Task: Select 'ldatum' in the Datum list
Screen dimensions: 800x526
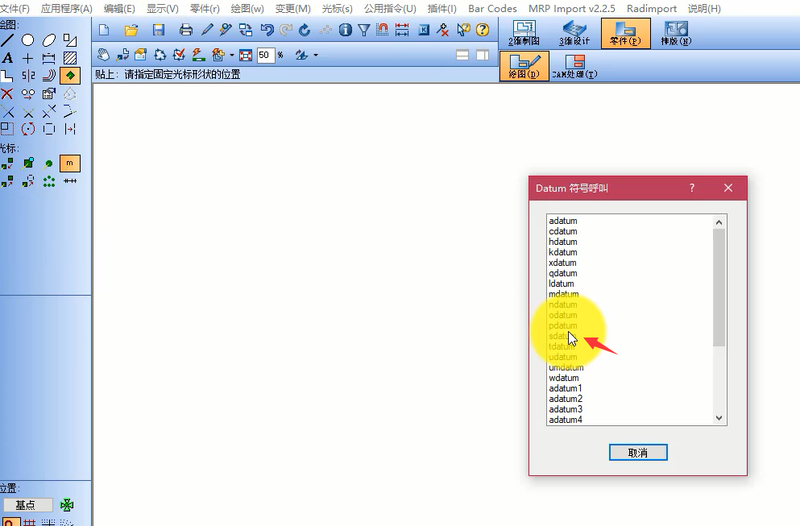Action: [561, 284]
